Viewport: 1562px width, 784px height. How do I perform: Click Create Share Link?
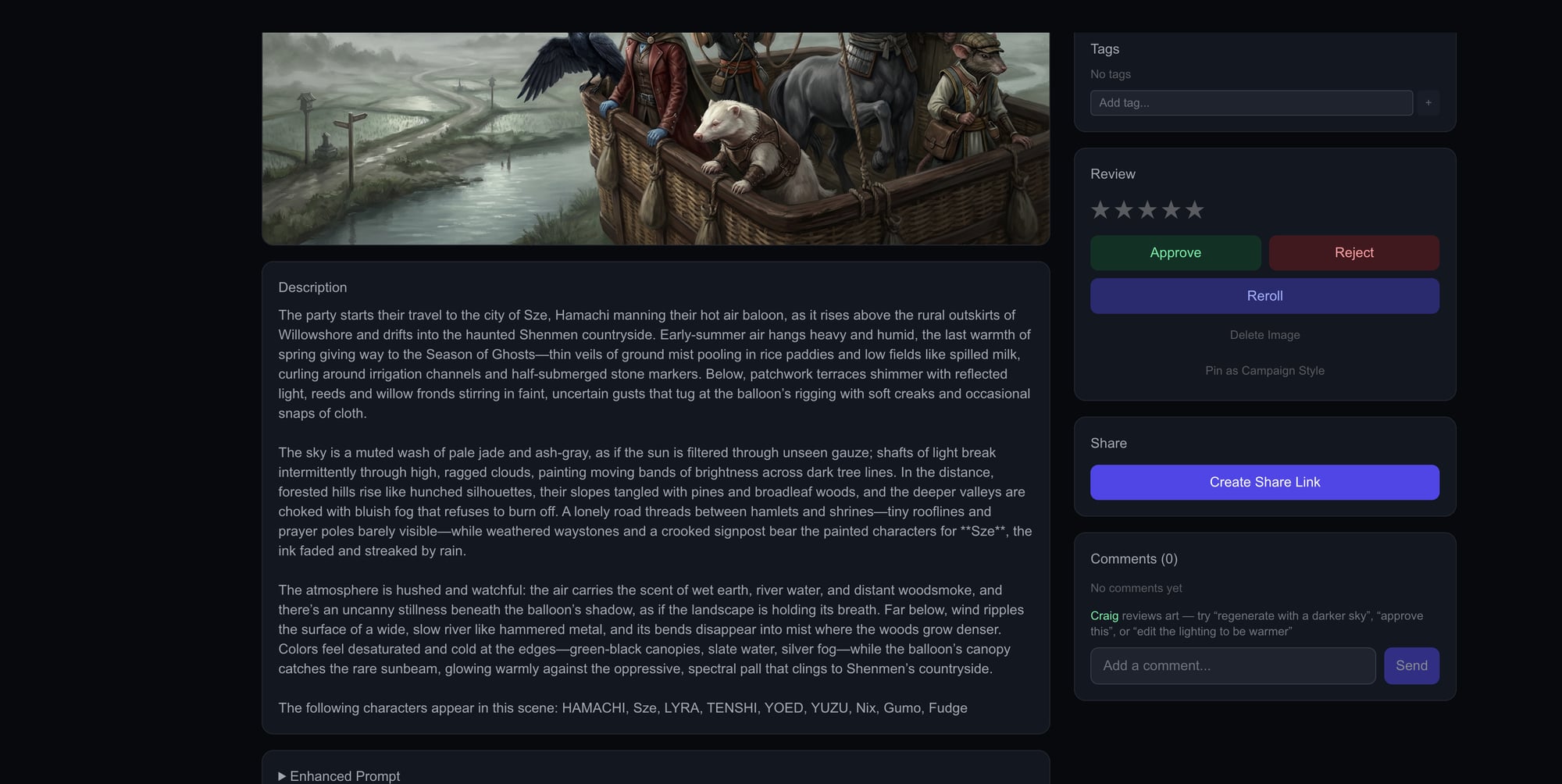coord(1264,482)
